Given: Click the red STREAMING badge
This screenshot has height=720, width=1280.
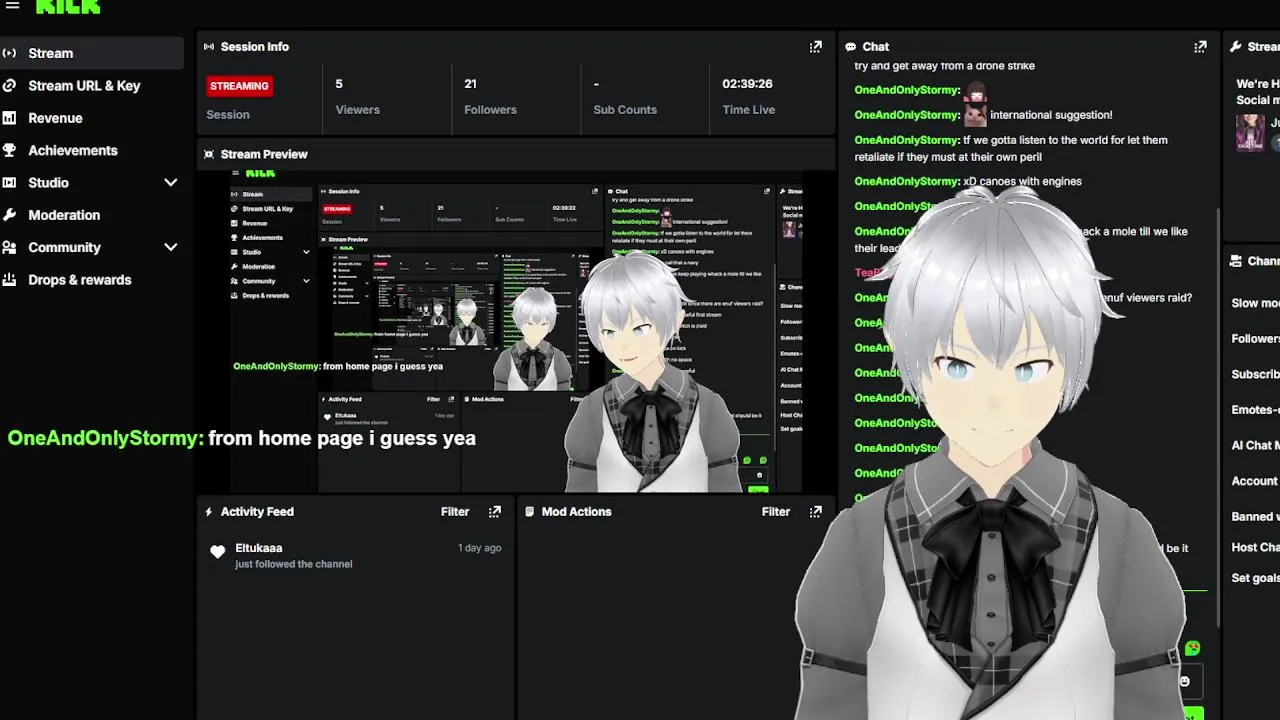Looking at the screenshot, I should tap(239, 86).
